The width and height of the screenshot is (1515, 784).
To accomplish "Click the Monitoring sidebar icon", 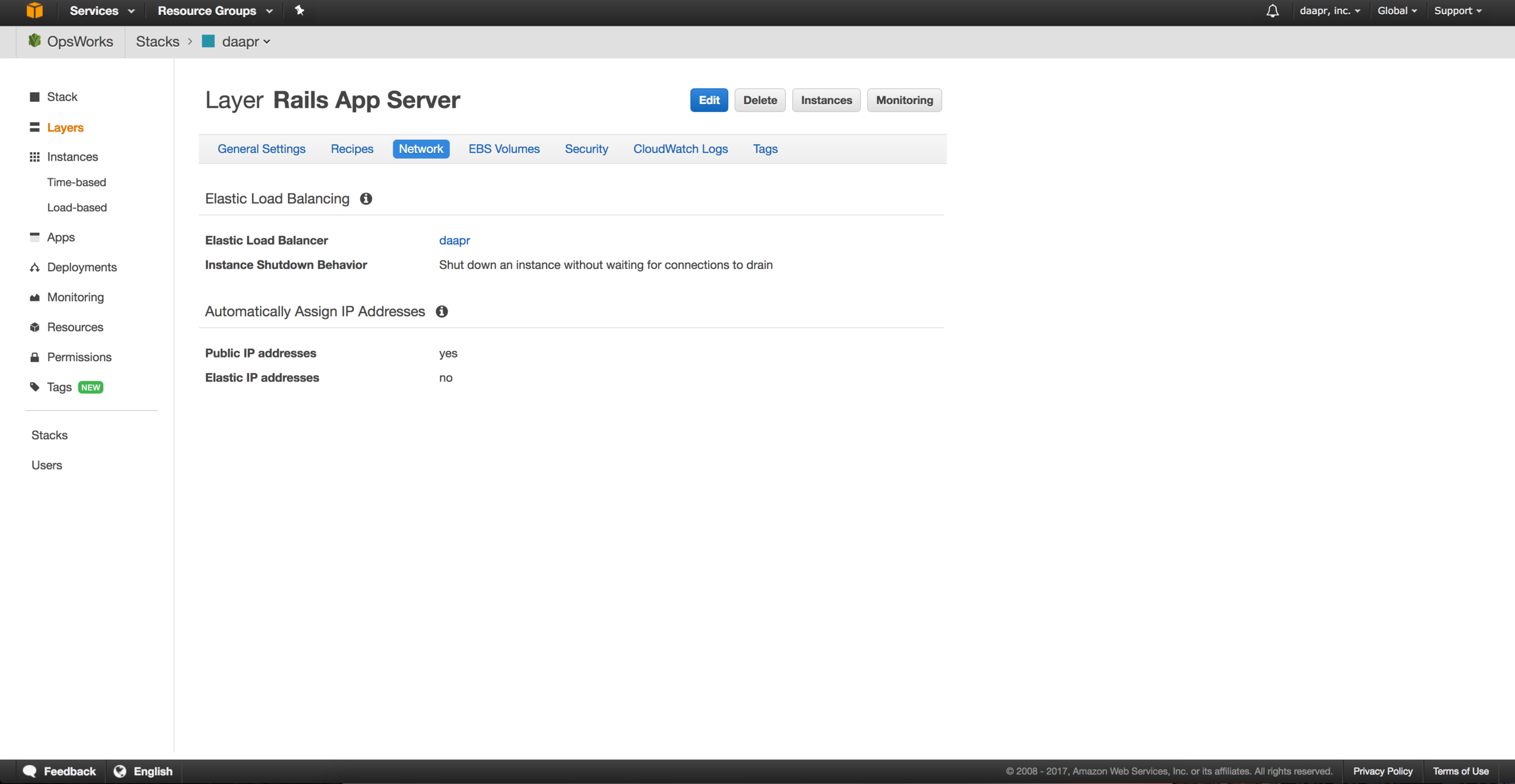I will pos(34,297).
